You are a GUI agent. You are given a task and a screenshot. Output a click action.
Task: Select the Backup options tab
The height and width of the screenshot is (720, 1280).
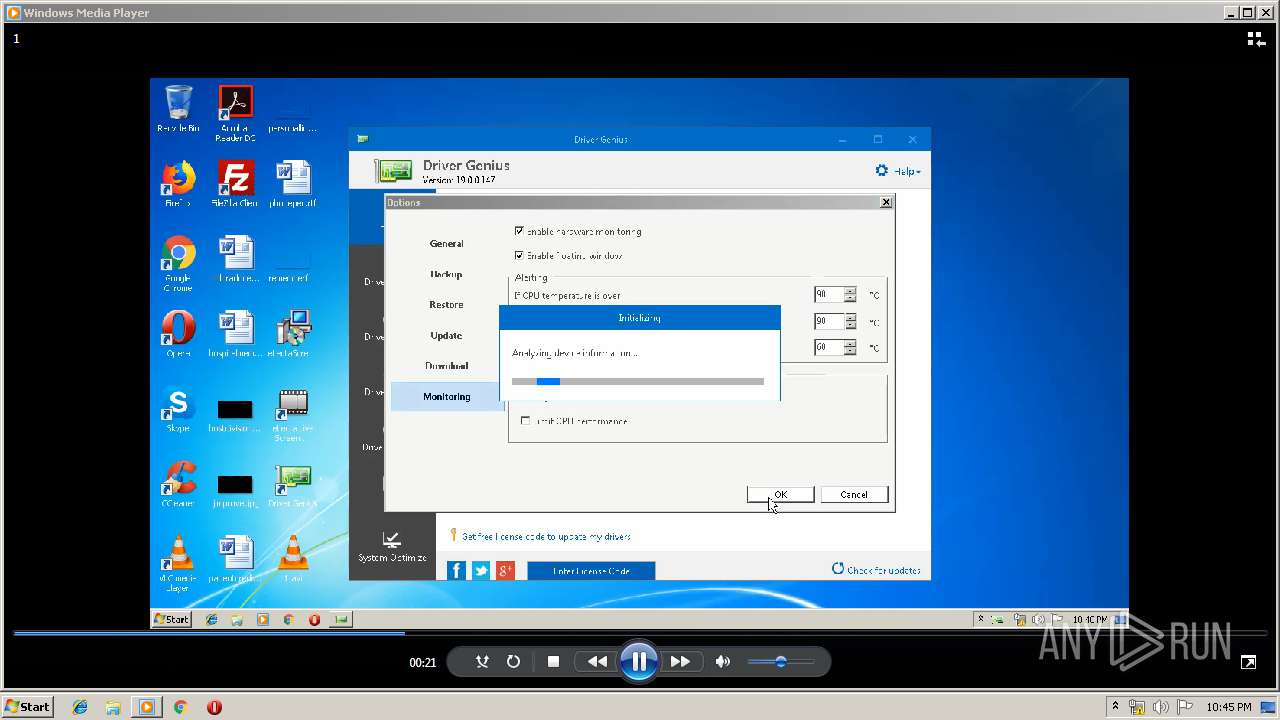pyautogui.click(x=446, y=274)
